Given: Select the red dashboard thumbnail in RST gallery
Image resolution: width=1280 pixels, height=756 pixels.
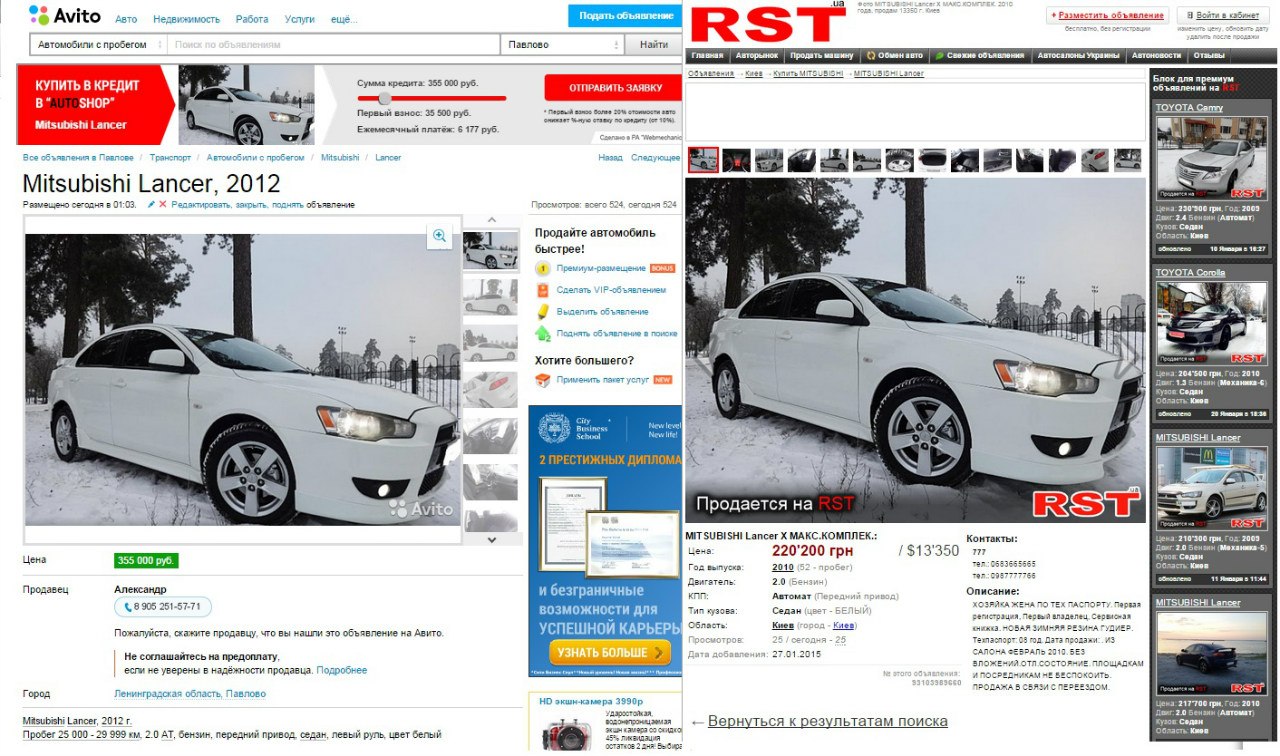Looking at the screenshot, I should coord(736,160).
